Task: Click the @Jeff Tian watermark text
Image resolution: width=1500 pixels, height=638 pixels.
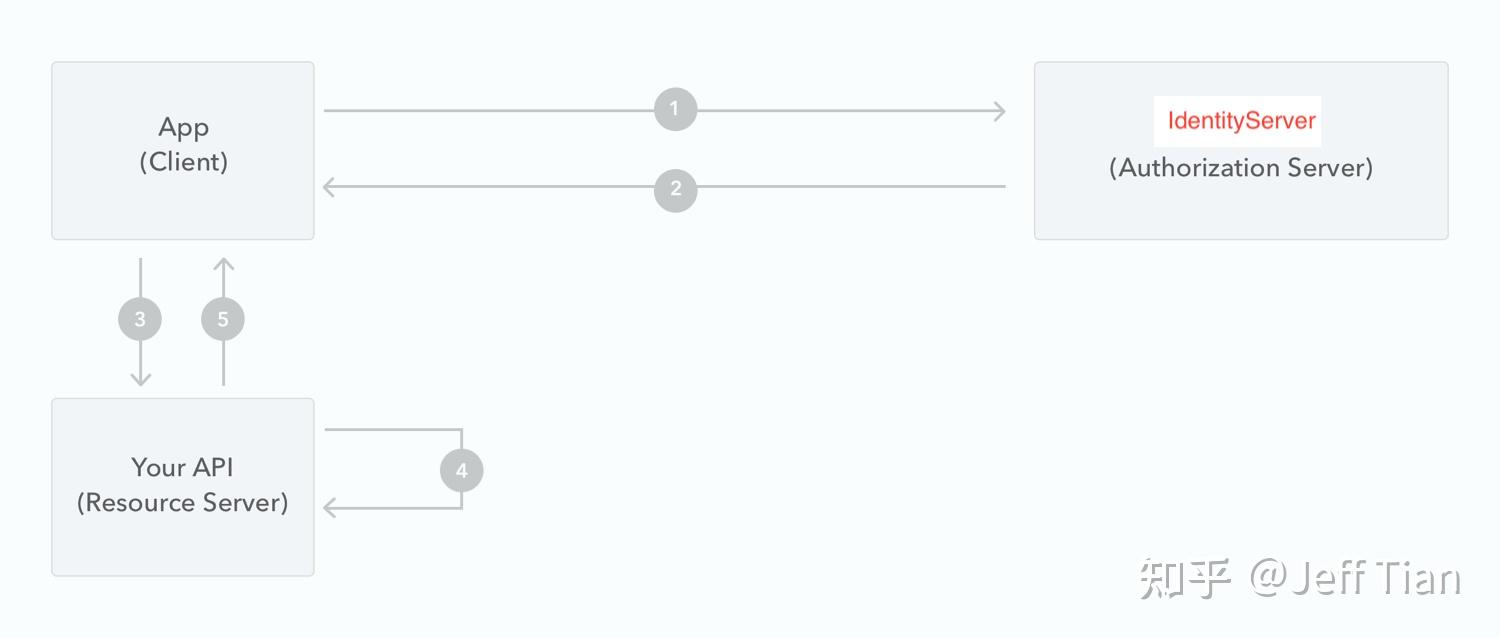Action: tap(1355, 579)
